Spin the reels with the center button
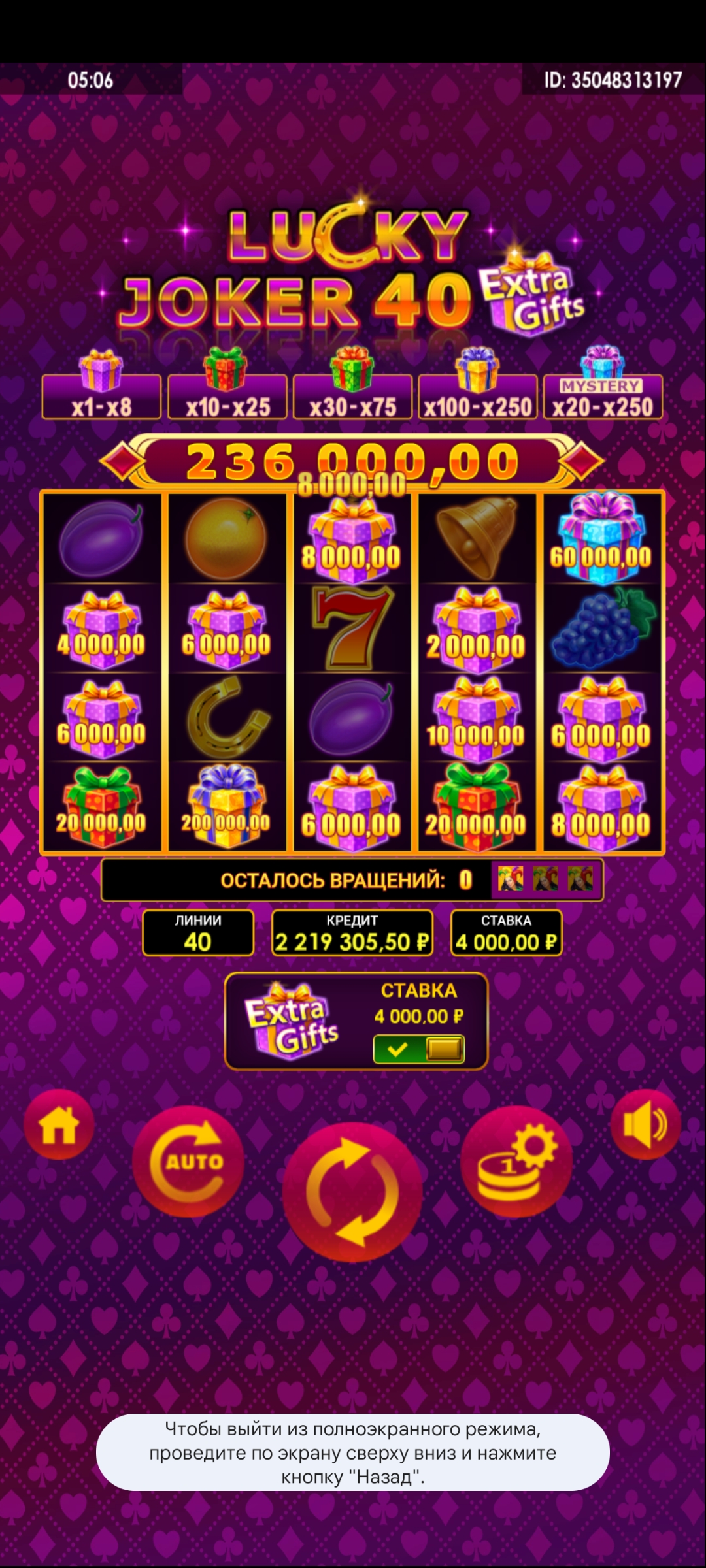Viewport: 706px width, 1568px height. point(353,1192)
